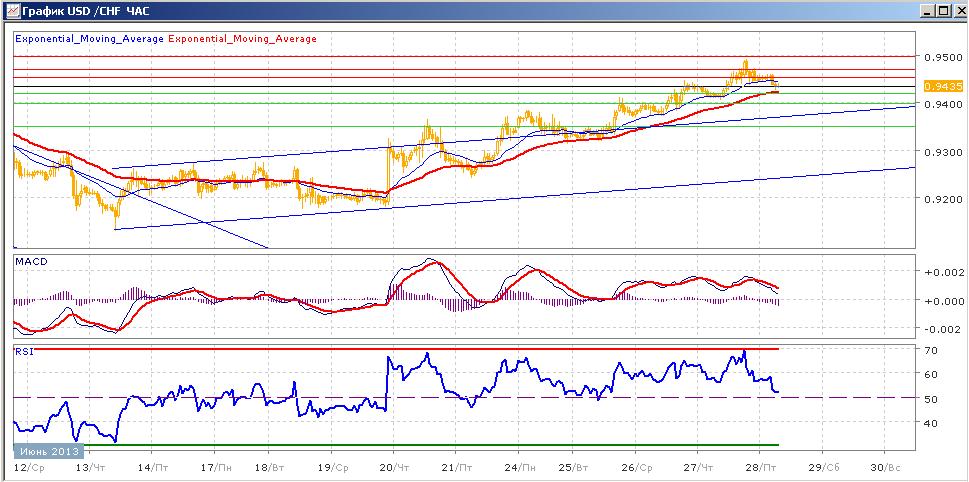Click the chart window icon in title bar
The width and height of the screenshot is (969, 482).
(11, 11)
